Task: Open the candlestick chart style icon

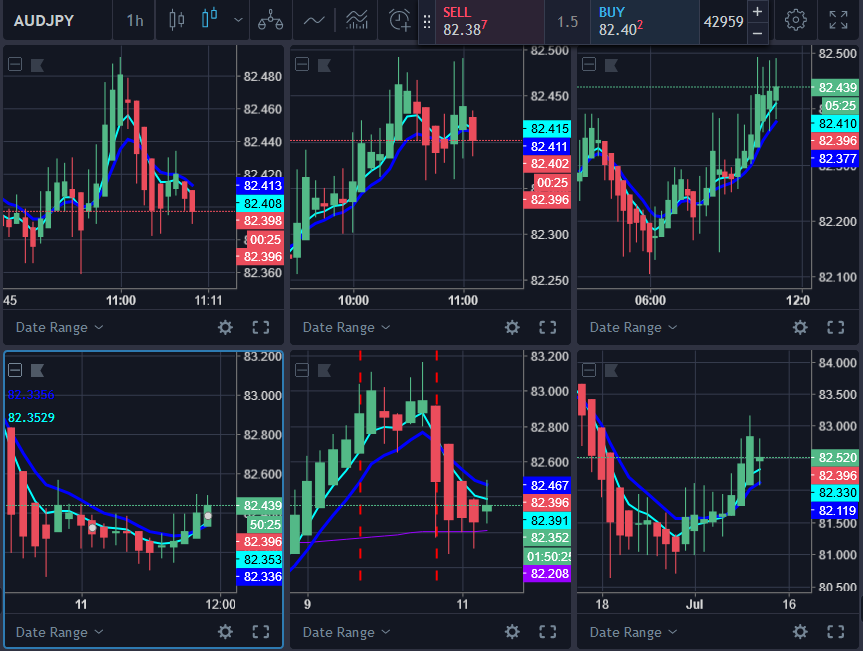Action: (177, 20)
